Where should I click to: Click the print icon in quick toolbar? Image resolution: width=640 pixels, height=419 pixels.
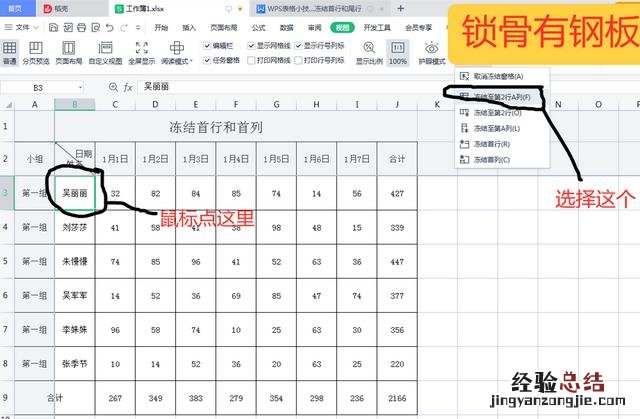pyautogui.click(x=82, y=27)
